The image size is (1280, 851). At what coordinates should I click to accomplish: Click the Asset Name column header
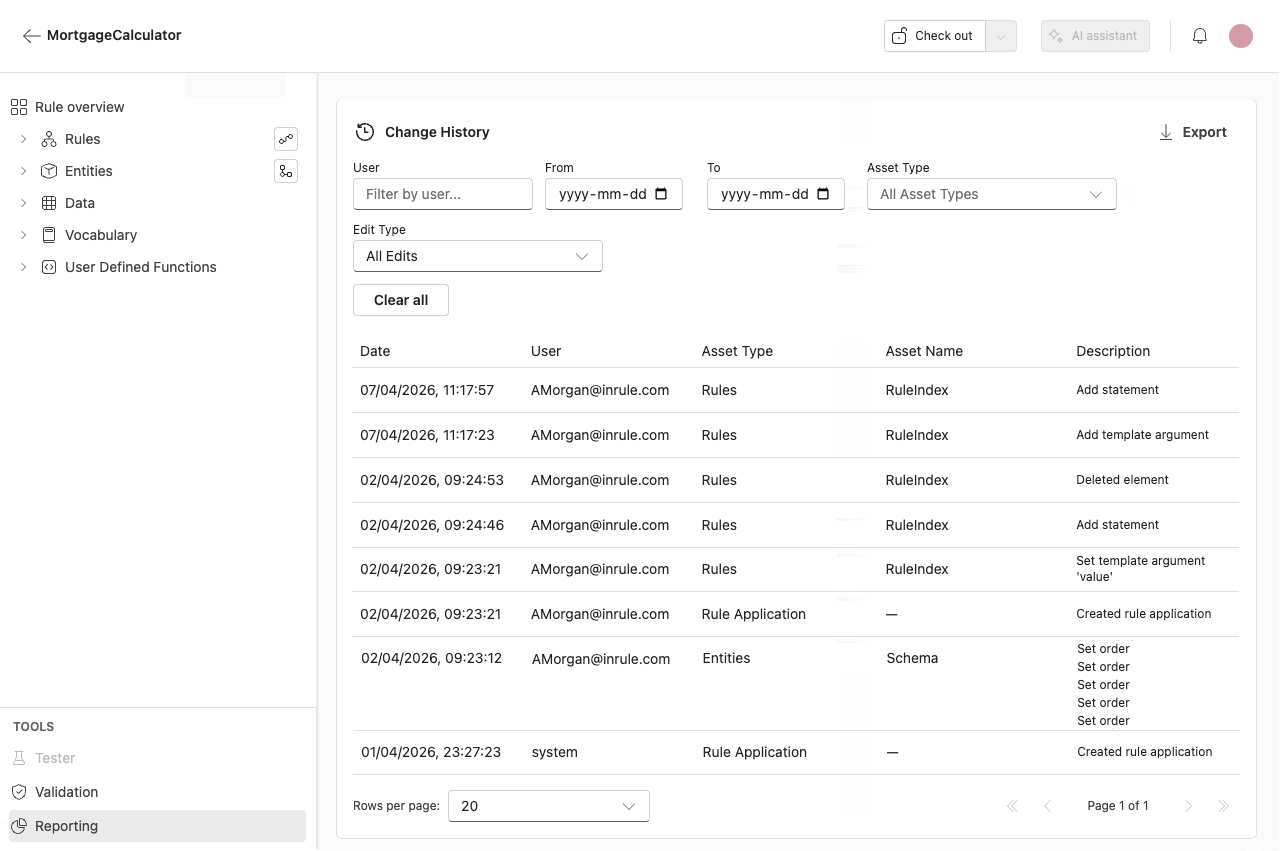click(x=924, y=351)
